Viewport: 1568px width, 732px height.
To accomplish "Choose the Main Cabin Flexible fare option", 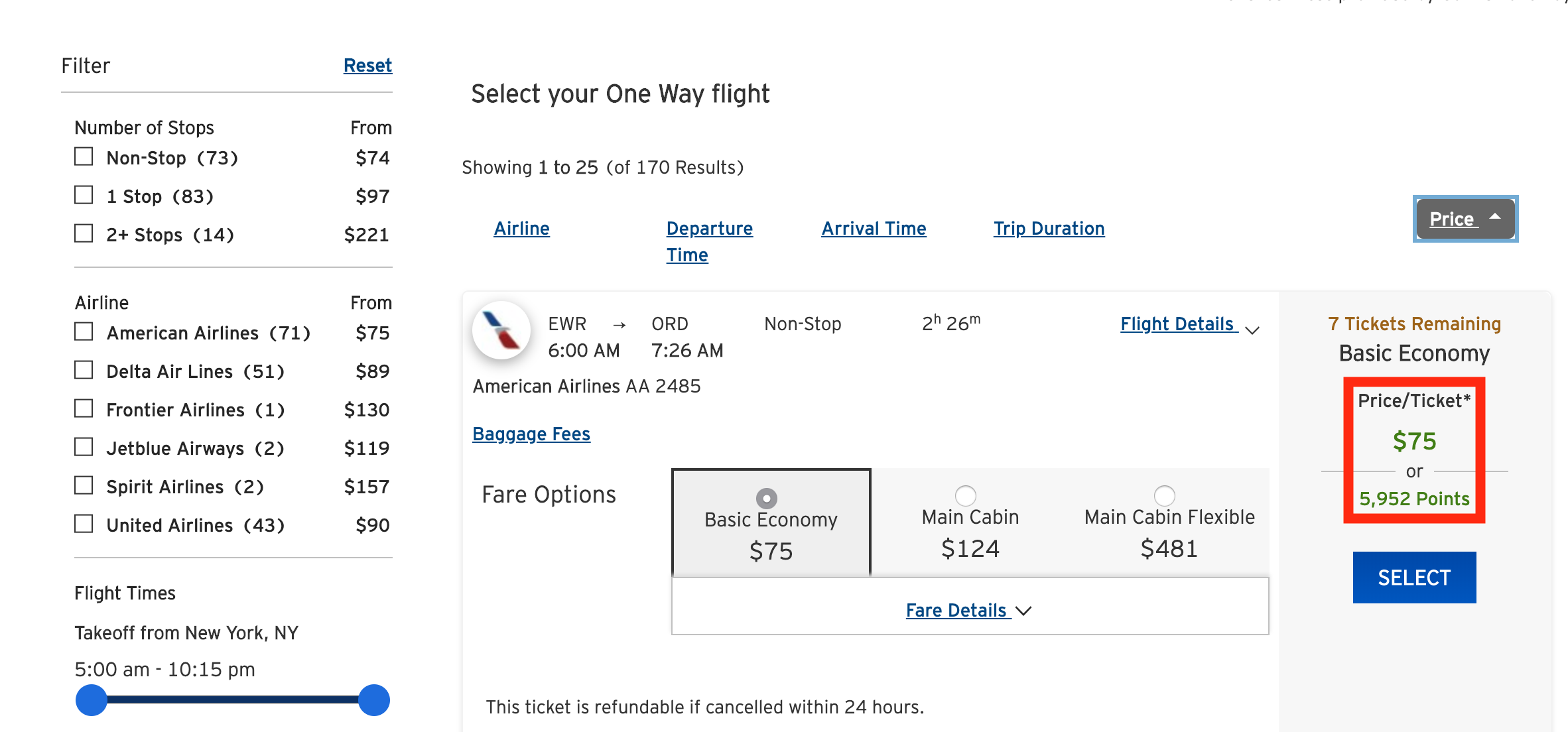I will tap(1164, 496).
